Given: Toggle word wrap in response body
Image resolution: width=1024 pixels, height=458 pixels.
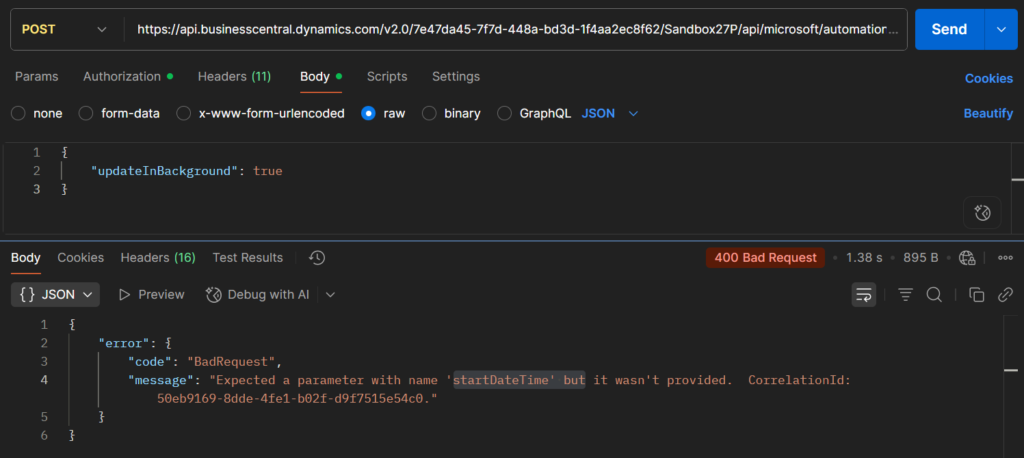Looking at the screenshot, I should pos(864,294).
